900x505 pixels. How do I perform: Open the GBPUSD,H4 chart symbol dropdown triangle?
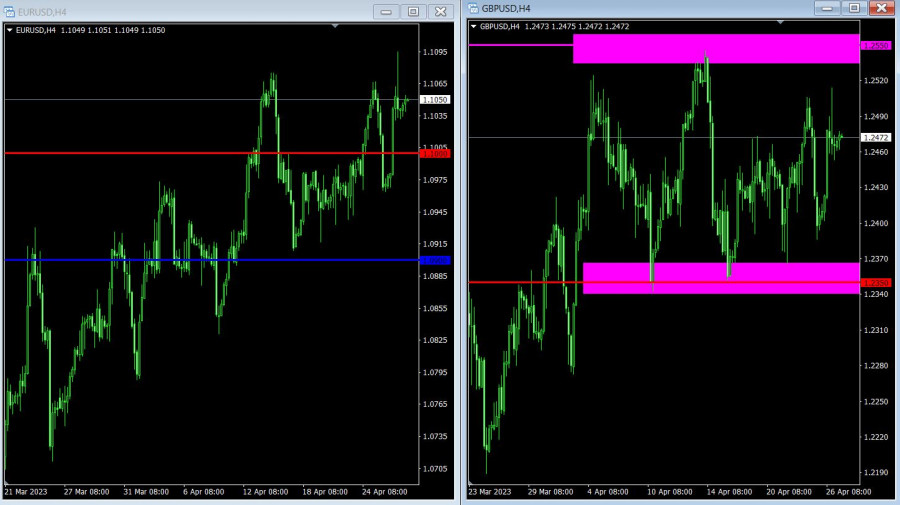point(474,26)
